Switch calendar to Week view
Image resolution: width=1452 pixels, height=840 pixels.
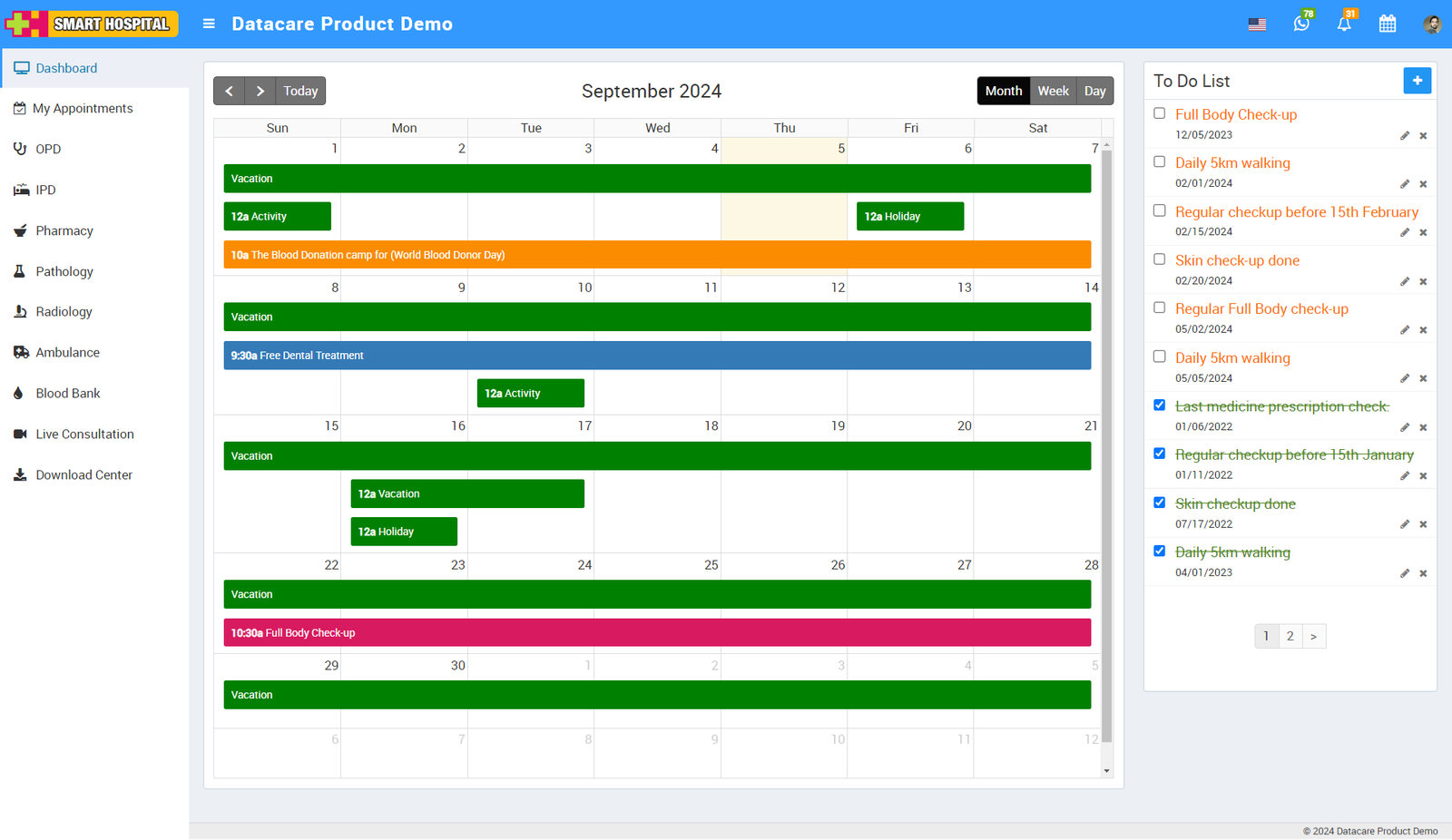pos(1053,91)
